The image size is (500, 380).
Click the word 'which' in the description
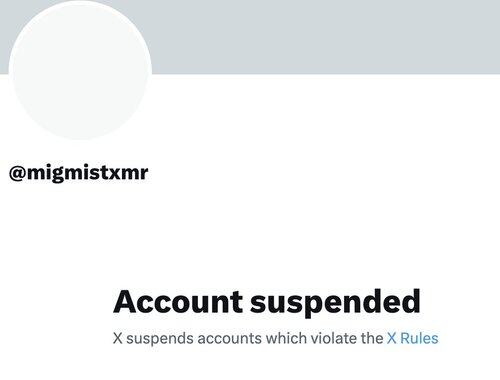click(x=286, y=338)
